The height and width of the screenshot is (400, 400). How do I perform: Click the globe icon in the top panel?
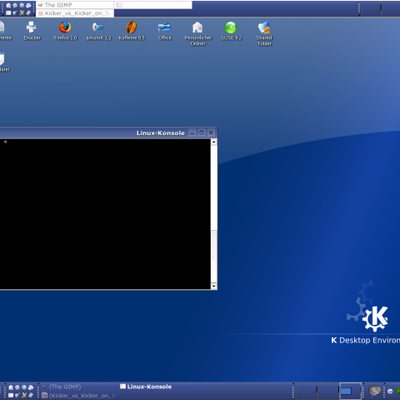click(x=22, y=5)
